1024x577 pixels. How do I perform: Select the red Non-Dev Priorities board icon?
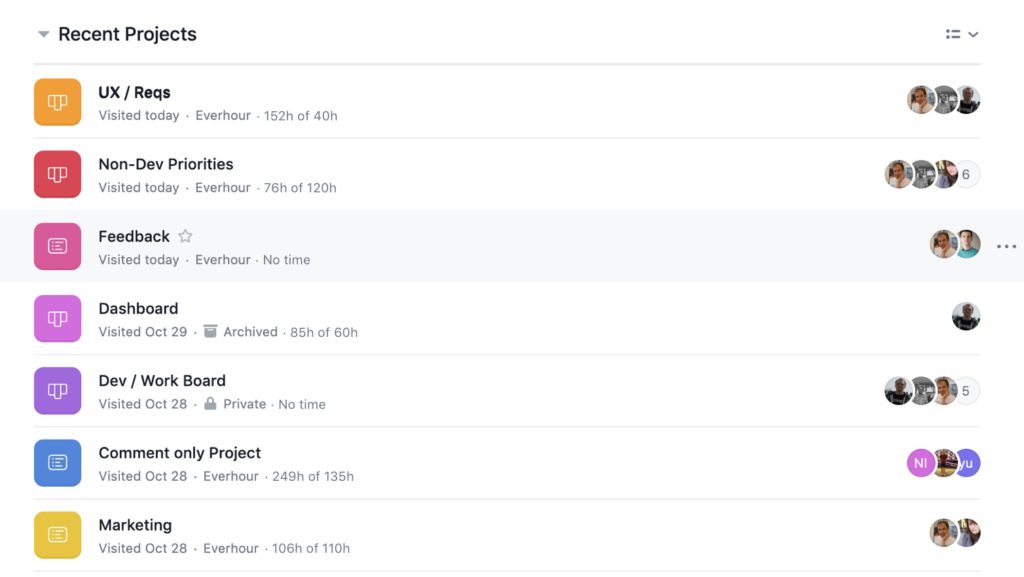(57, 174)
